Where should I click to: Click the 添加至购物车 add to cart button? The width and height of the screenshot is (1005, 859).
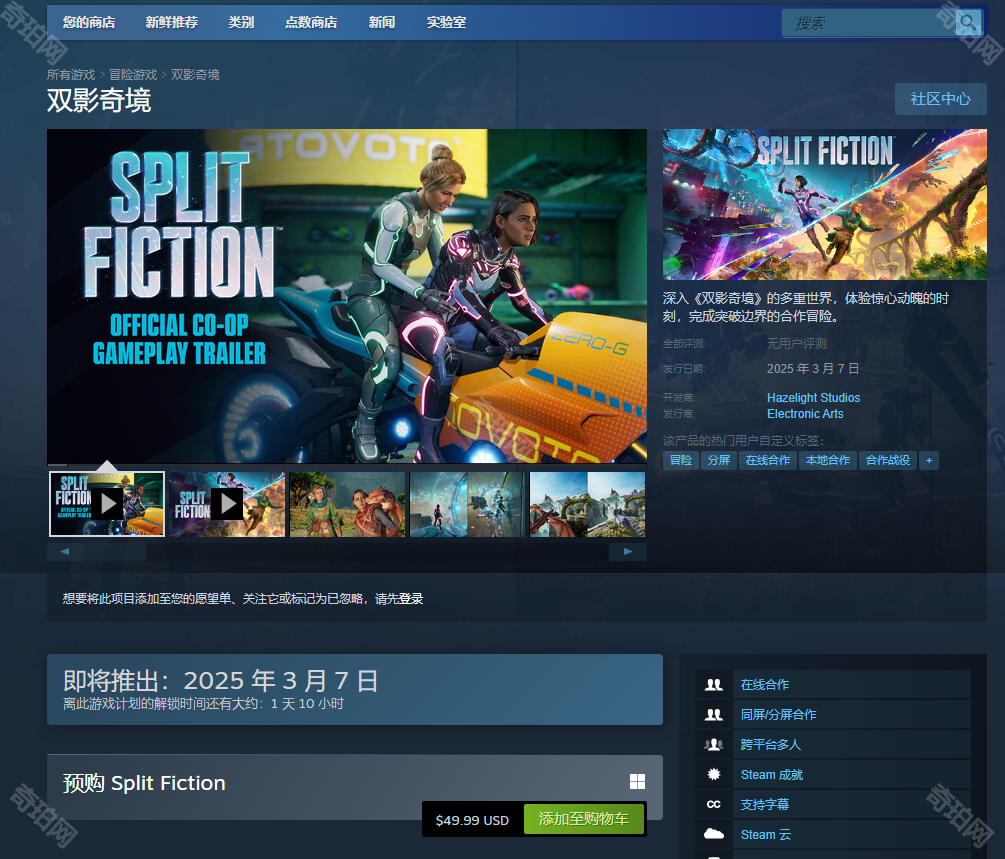584,819
